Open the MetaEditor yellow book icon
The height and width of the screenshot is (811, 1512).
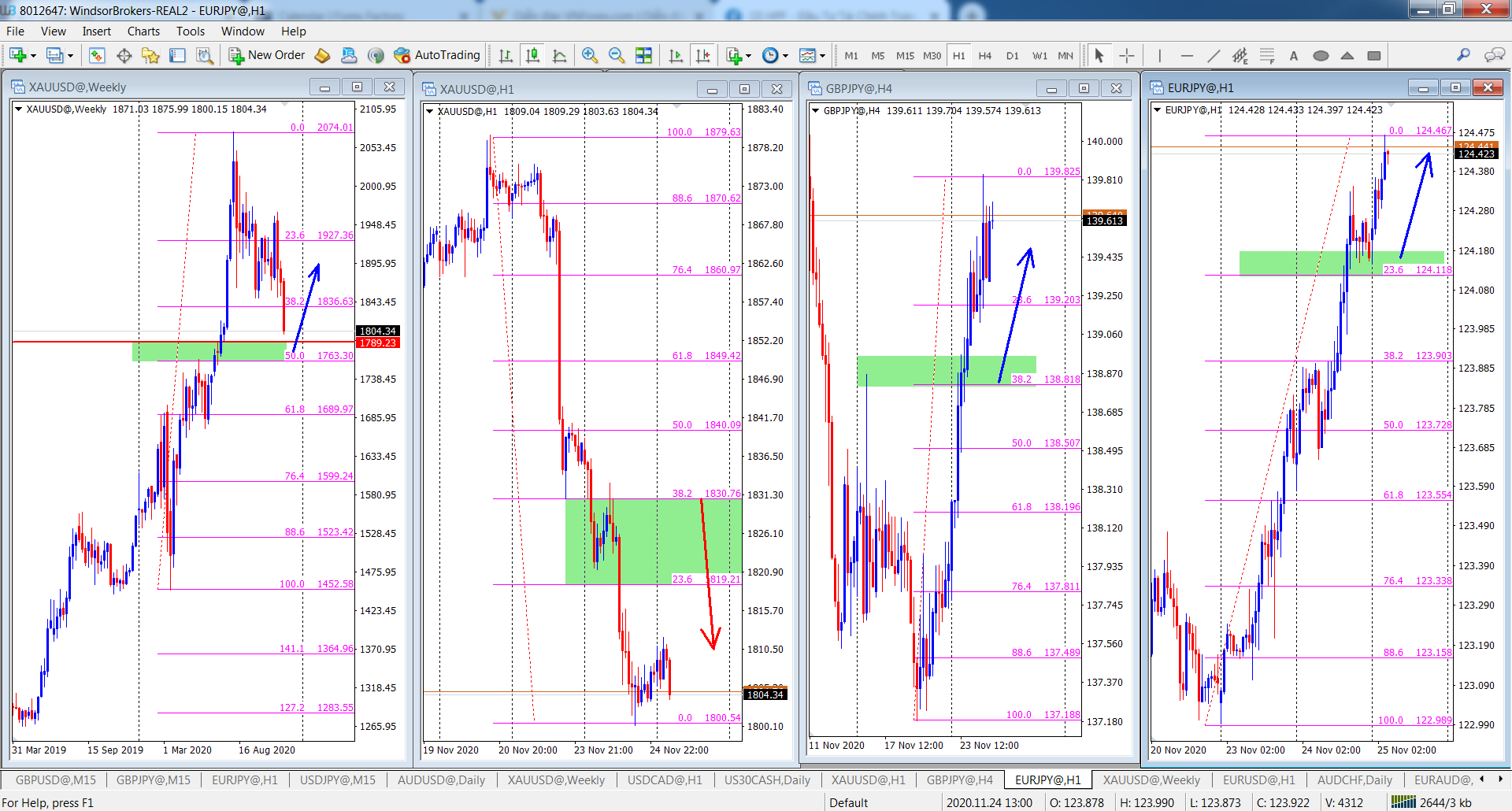pos(322,55)
